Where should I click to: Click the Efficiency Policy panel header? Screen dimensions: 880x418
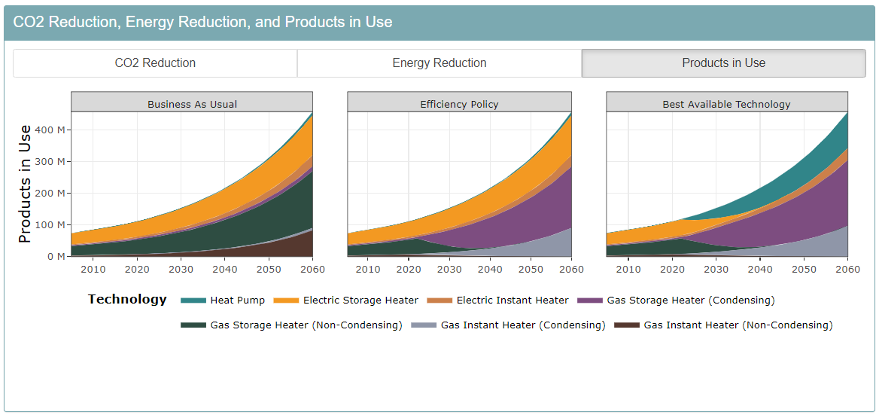point(459,104)
